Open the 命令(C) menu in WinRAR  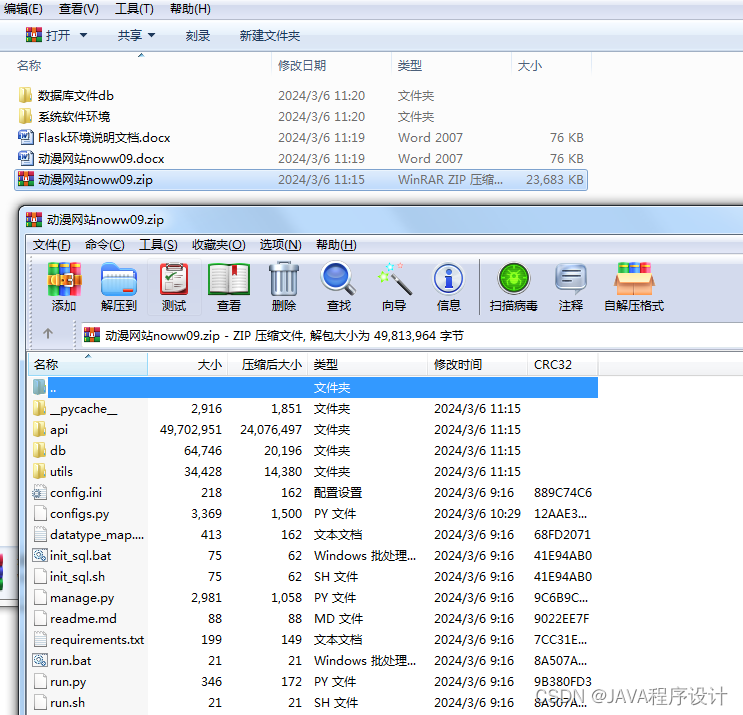coord(104,245)
